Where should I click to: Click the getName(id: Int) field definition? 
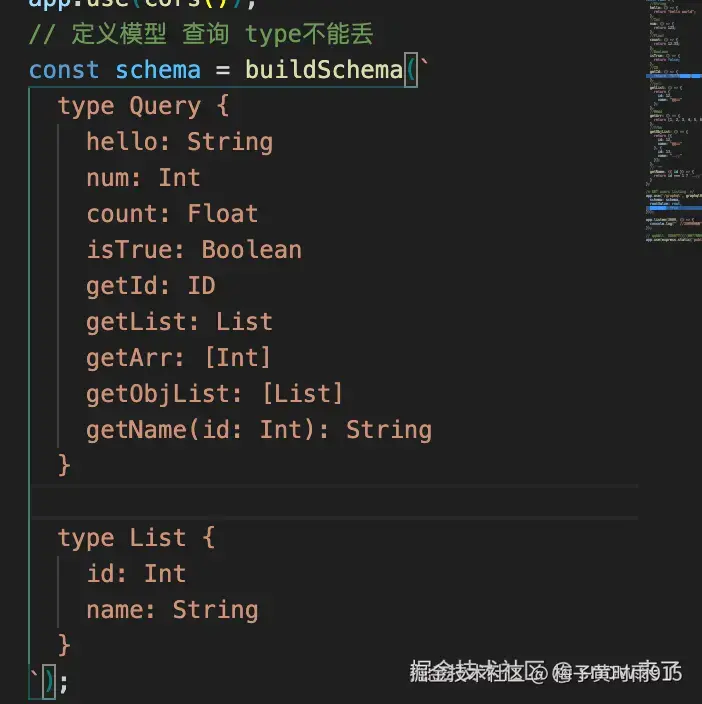258,430
